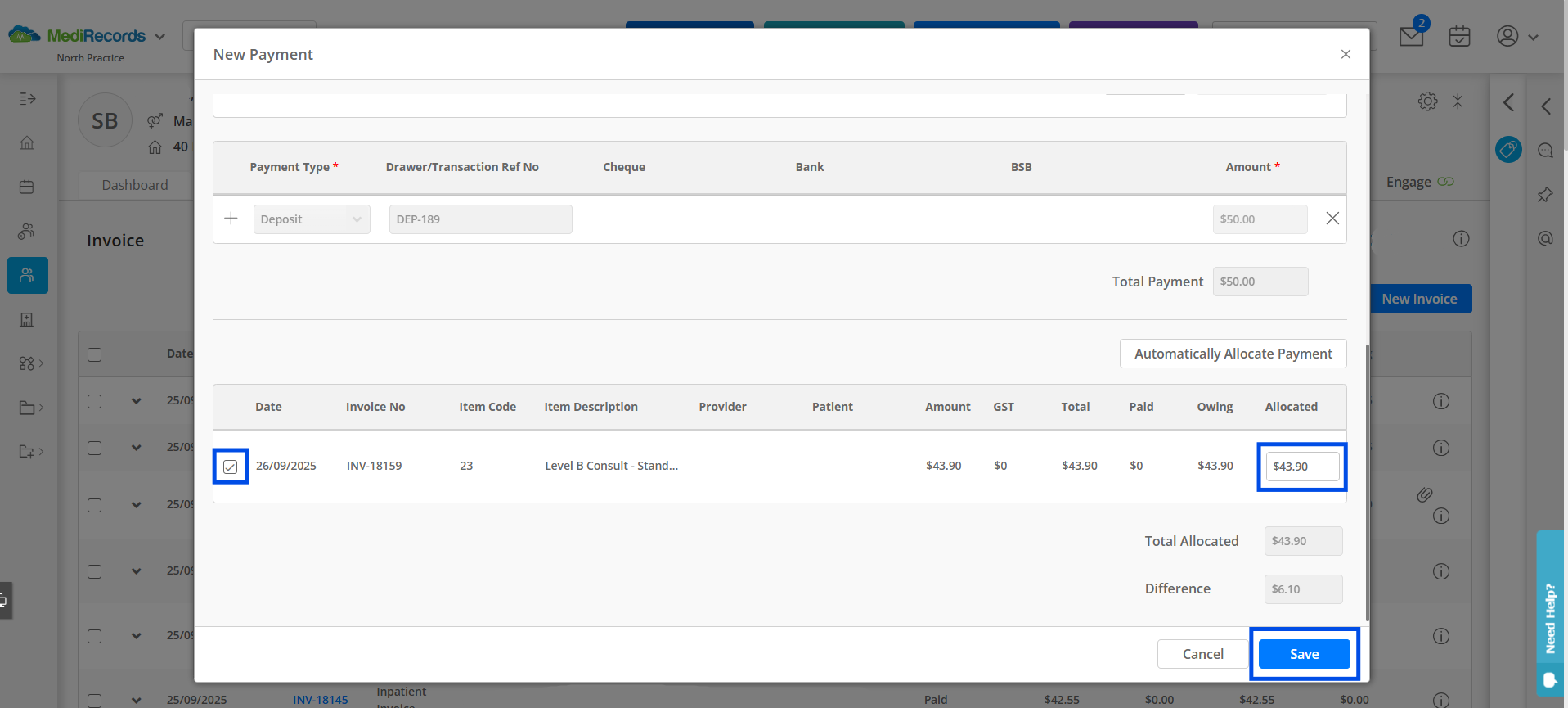Click the at-sign mention icon
The image size is (1568, 708).
tap(1545, 238)
